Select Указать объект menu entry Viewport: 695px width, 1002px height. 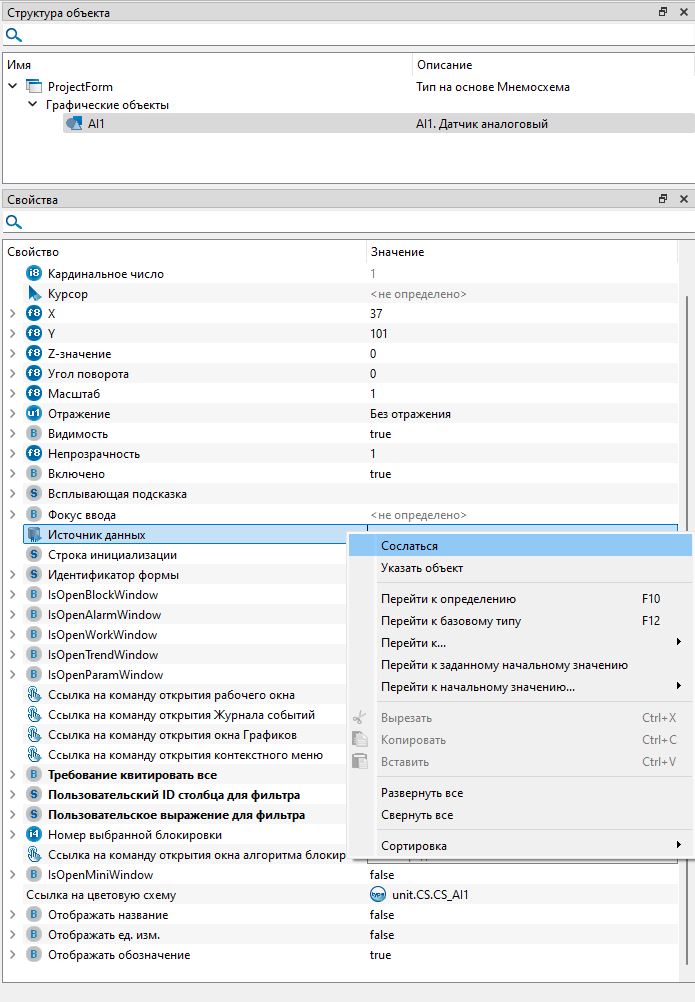tap(422, 568)
